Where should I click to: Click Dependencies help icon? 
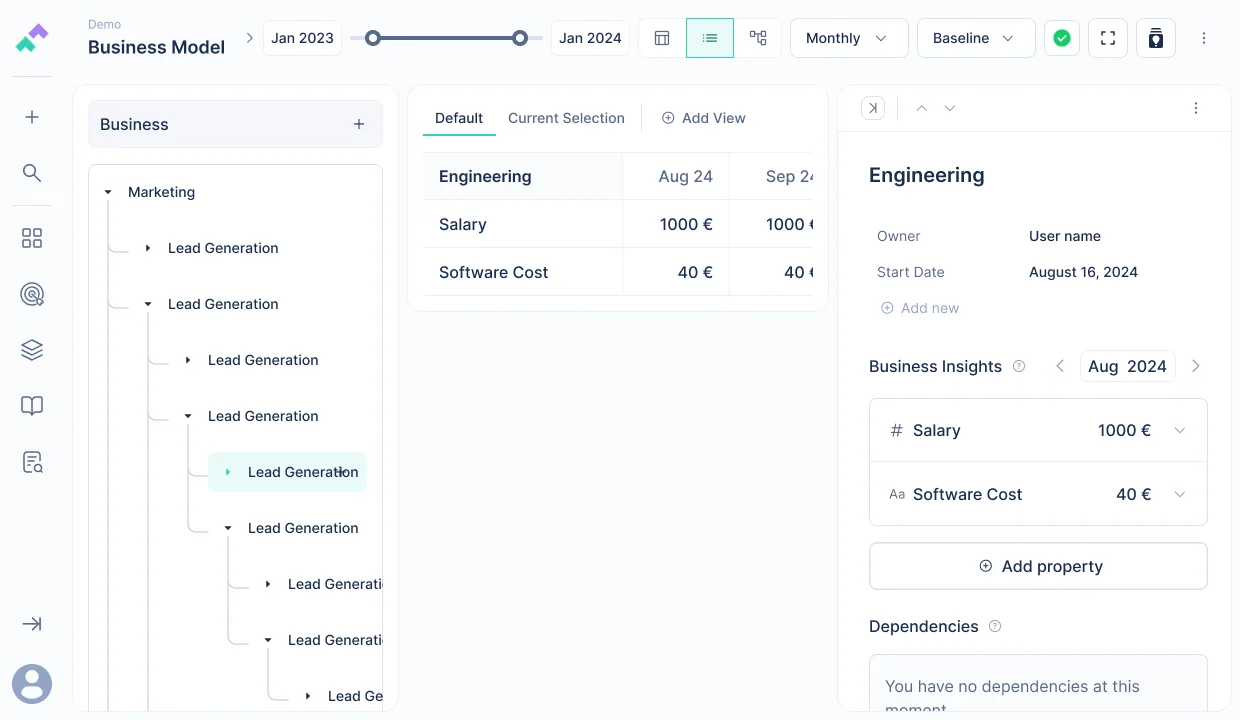coord(995,626)
